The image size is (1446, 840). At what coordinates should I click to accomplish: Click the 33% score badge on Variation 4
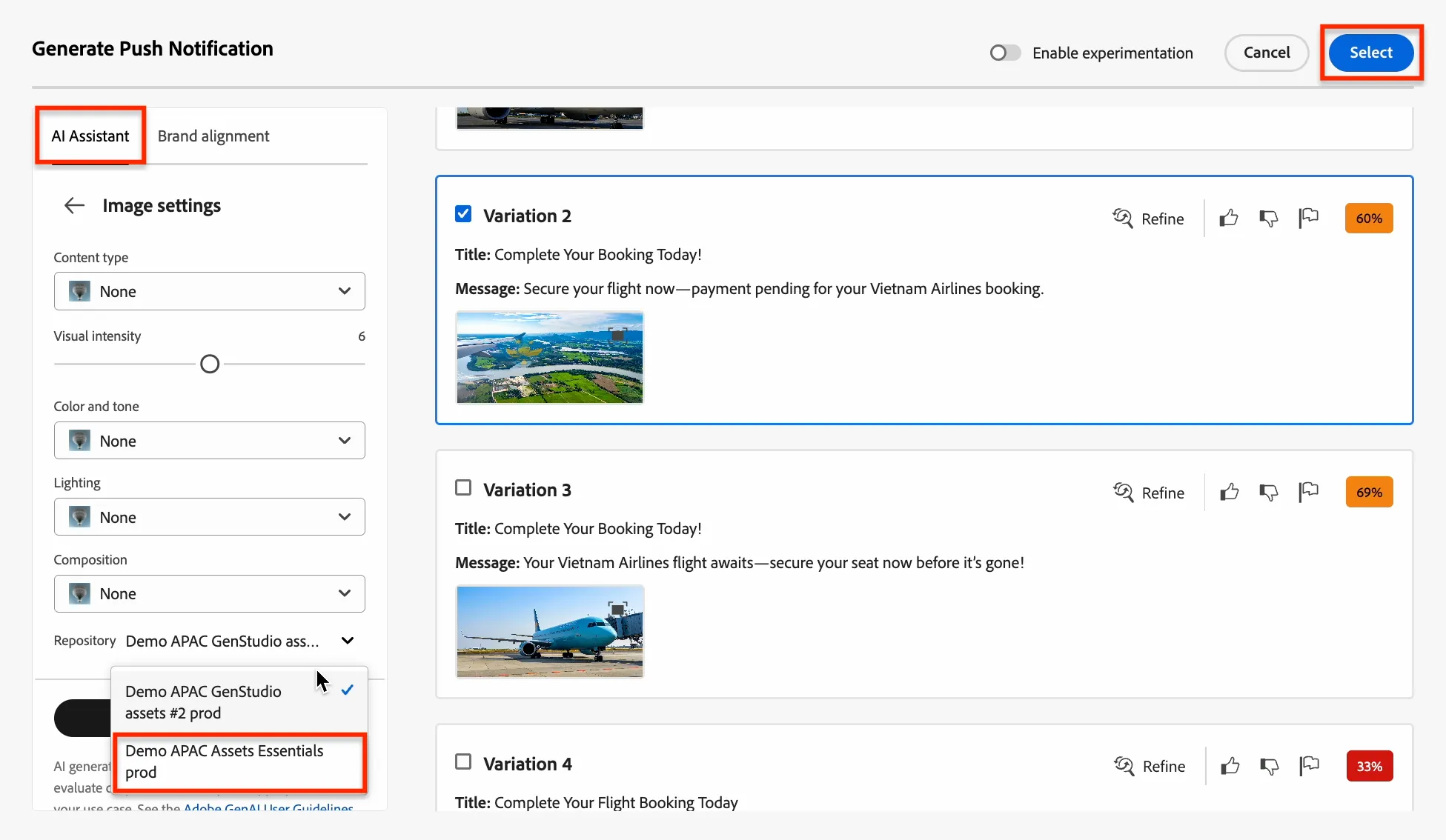(1370, 766)
